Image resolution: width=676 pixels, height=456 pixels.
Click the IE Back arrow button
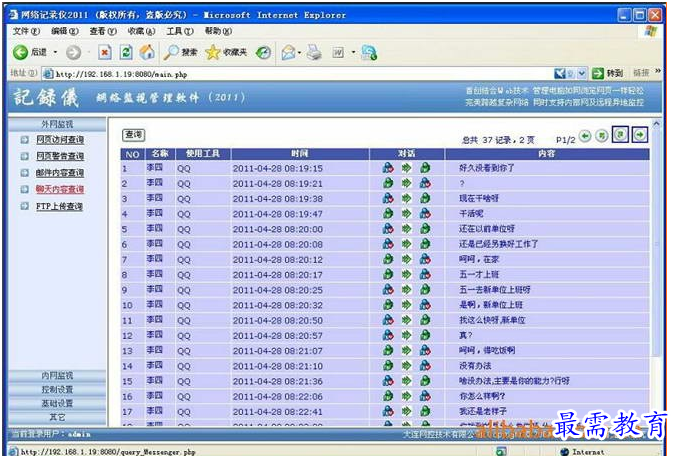(x=21, y=52)
